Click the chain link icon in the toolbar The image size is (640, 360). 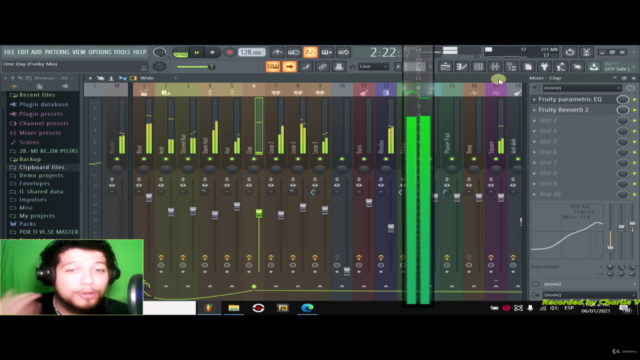pos(322,67)
